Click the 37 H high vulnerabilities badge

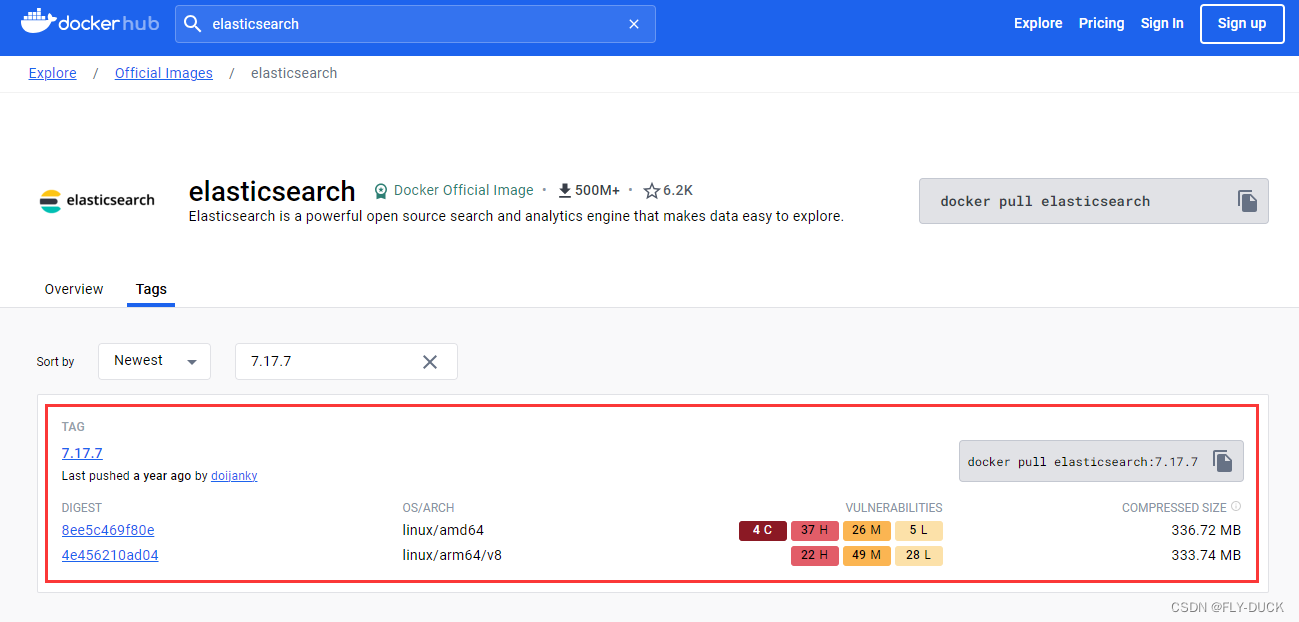(815, 530)
